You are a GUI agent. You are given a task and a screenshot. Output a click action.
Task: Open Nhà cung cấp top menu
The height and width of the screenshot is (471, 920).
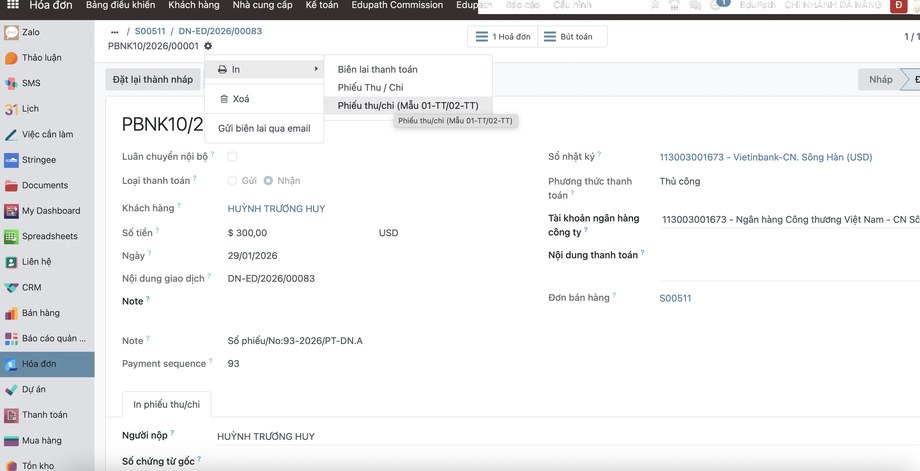(x=262, y=5)
